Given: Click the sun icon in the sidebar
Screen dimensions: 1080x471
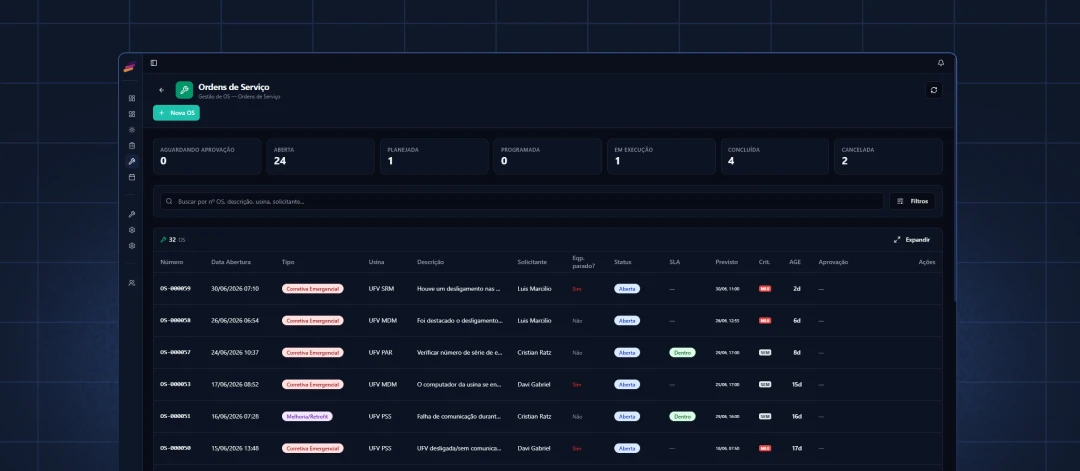Looking at the screenshot, I should [x=132, y=129].
